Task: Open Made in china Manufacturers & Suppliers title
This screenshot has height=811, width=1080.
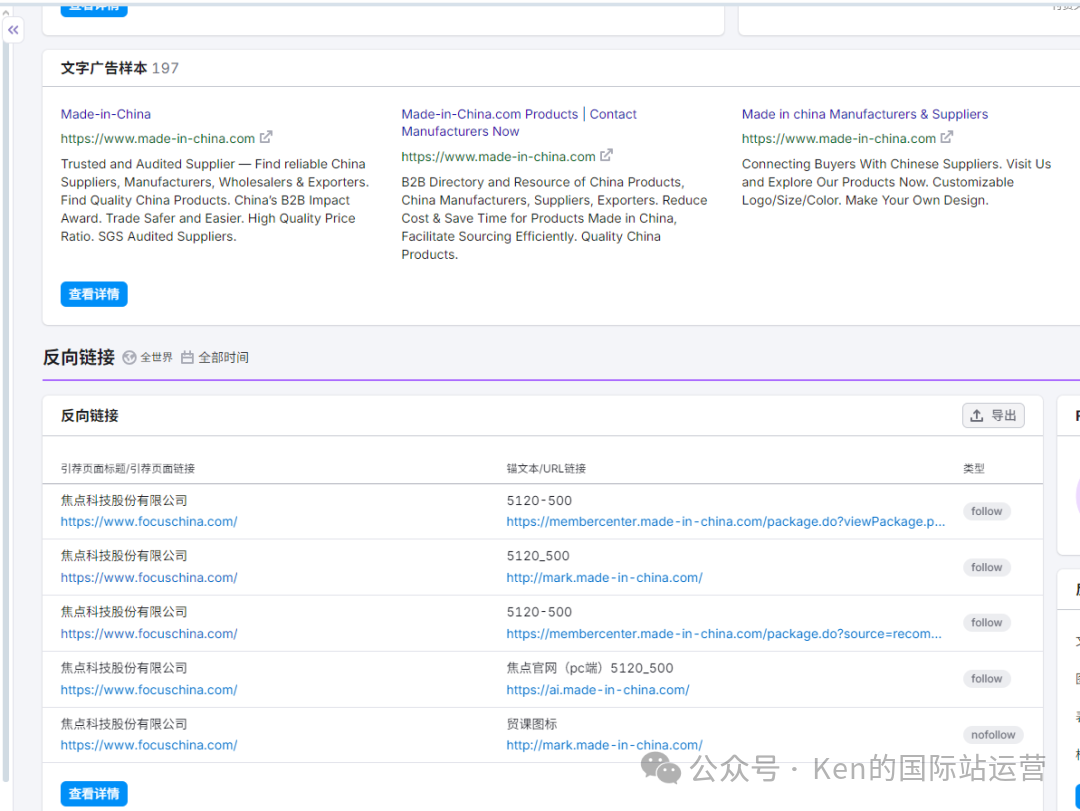Action: 864,114
